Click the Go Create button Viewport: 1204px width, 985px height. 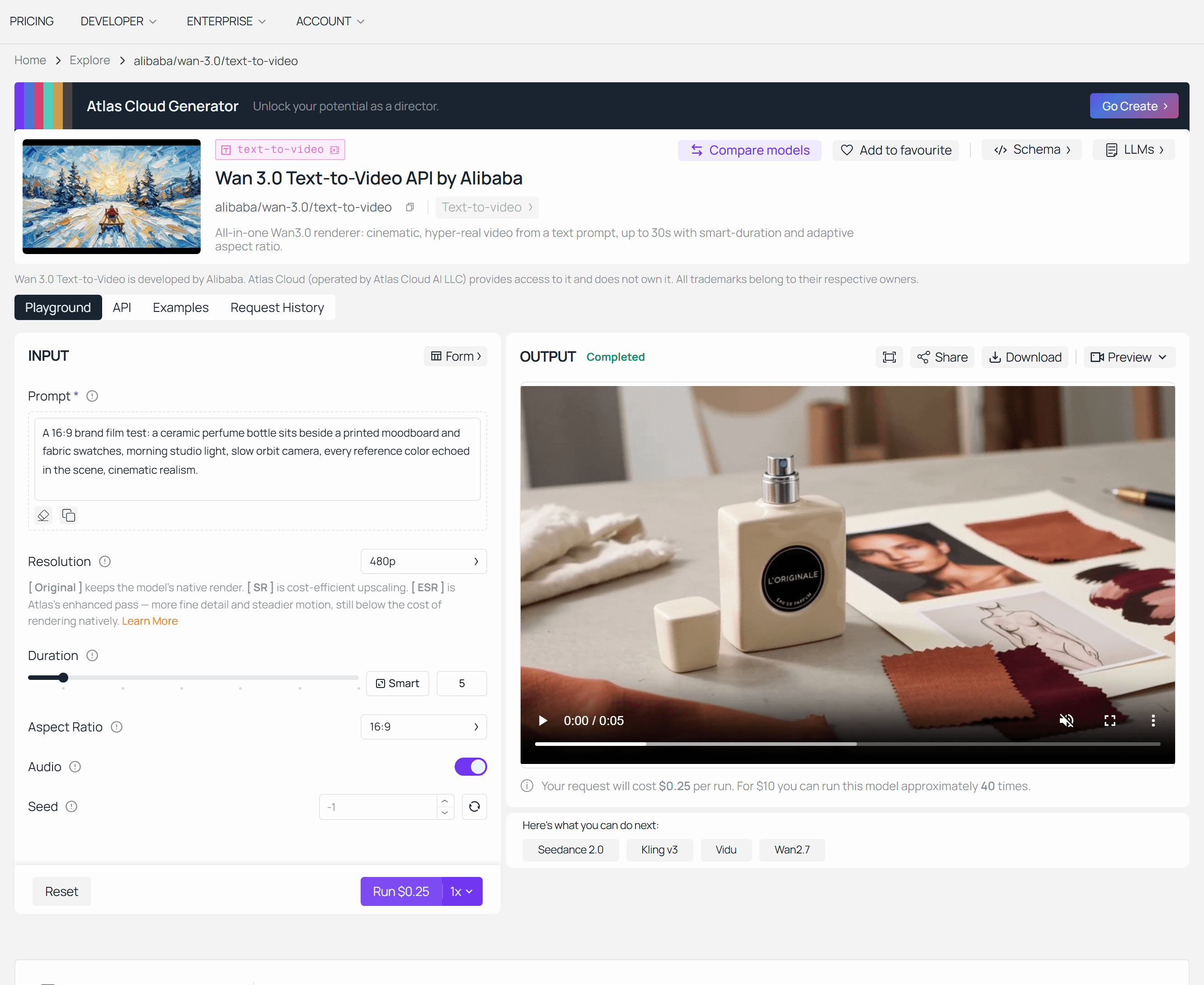coord(1134,106)
